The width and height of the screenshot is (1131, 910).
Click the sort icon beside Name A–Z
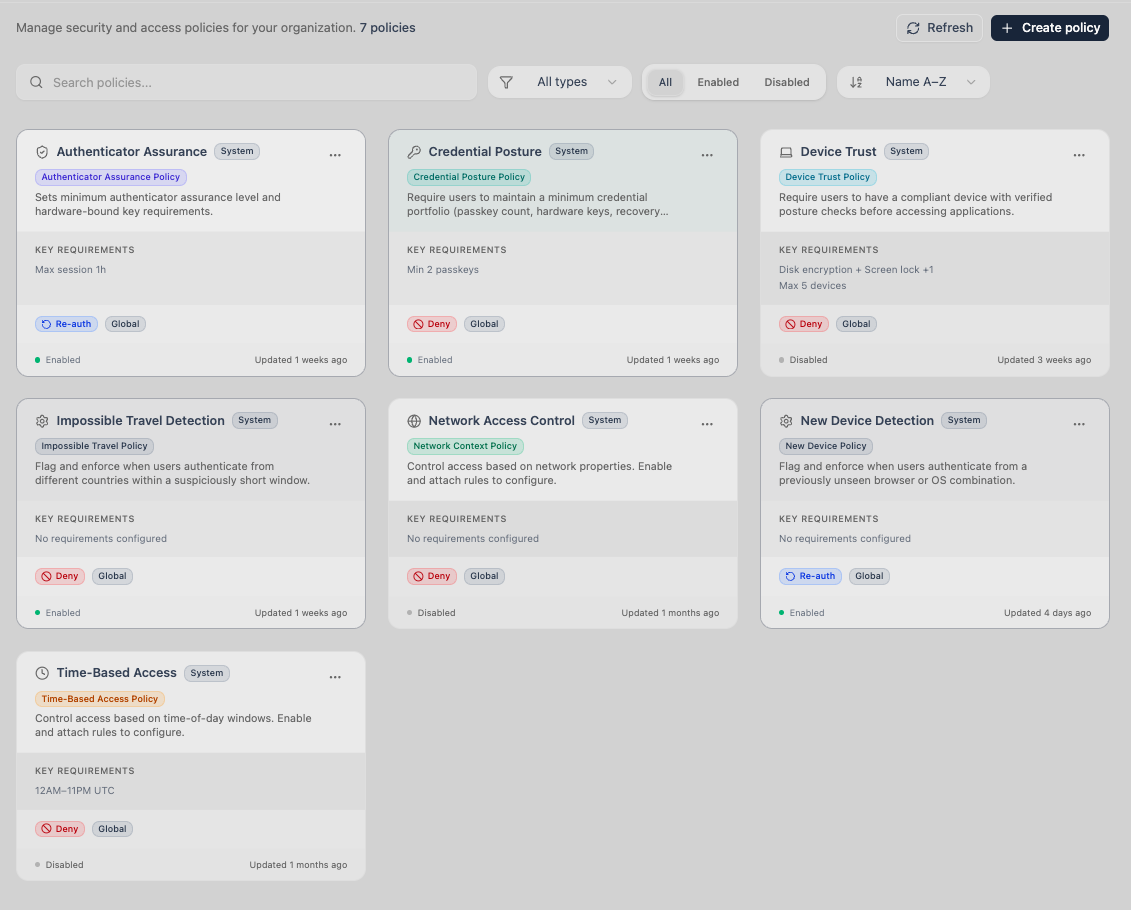pos(856,82)
